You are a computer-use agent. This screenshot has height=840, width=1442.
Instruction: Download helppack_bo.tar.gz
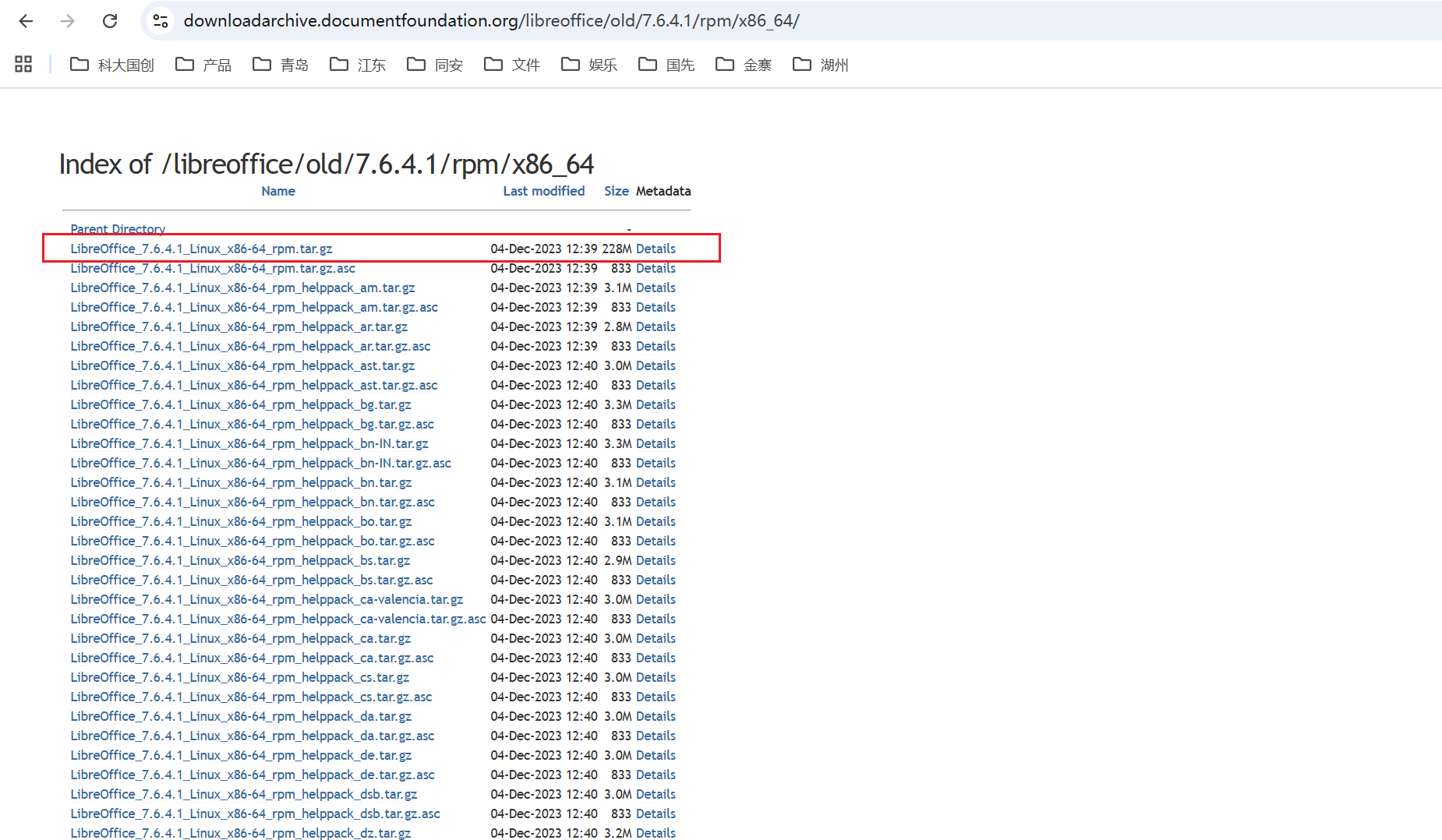tap(241, 521)
